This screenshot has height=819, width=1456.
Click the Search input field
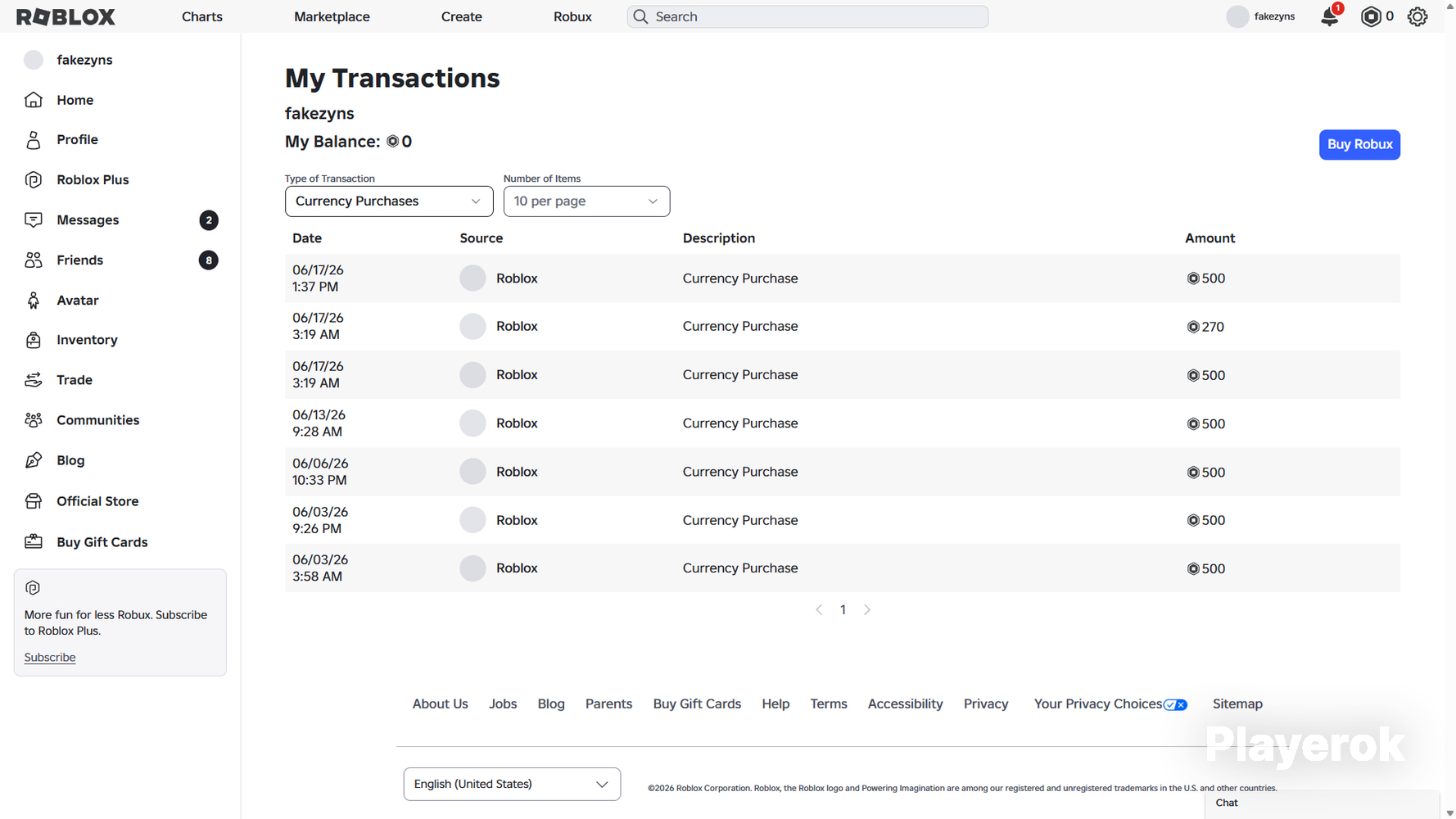(x=807, y=16)
